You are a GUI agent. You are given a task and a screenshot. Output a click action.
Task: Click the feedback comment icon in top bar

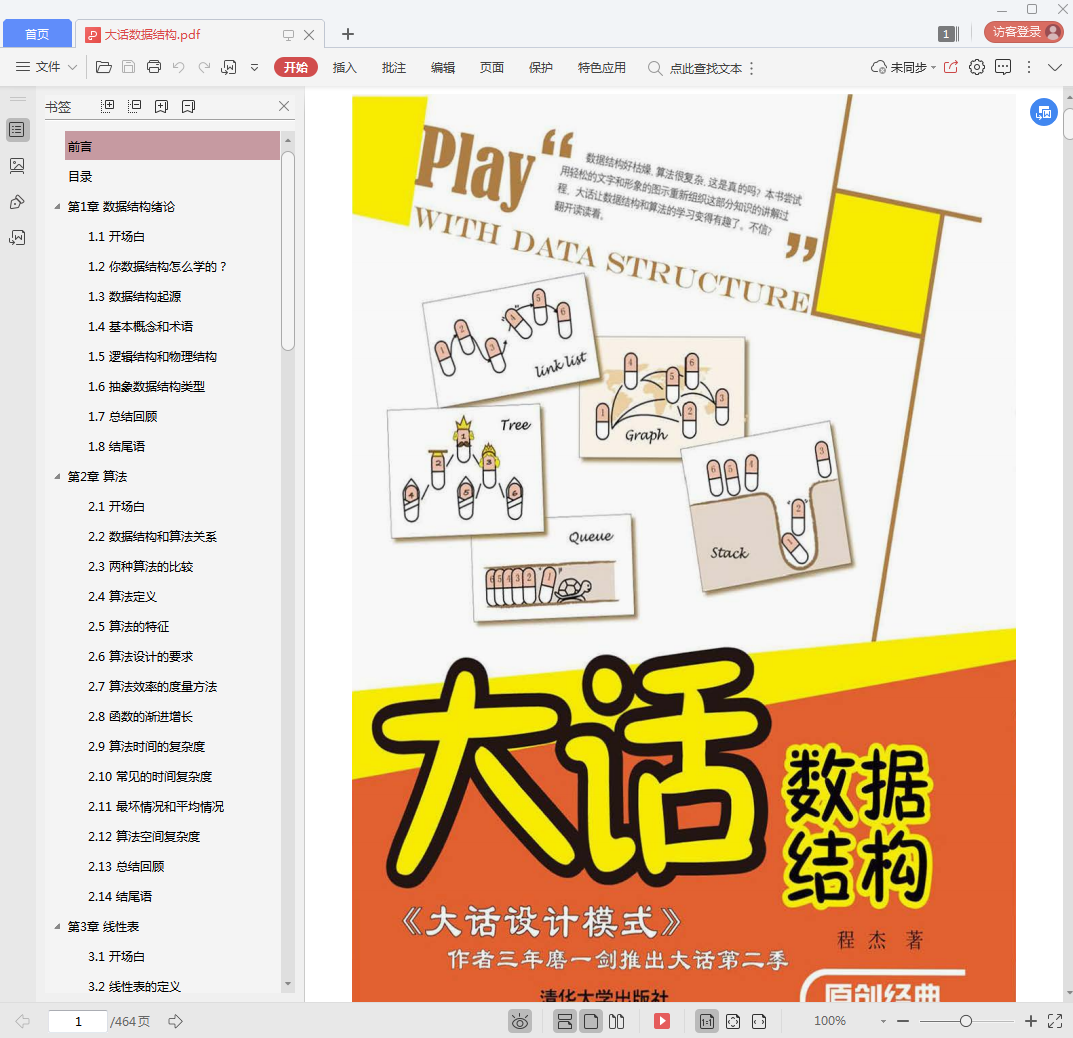pyautogui.click(x=1003, y=67)
